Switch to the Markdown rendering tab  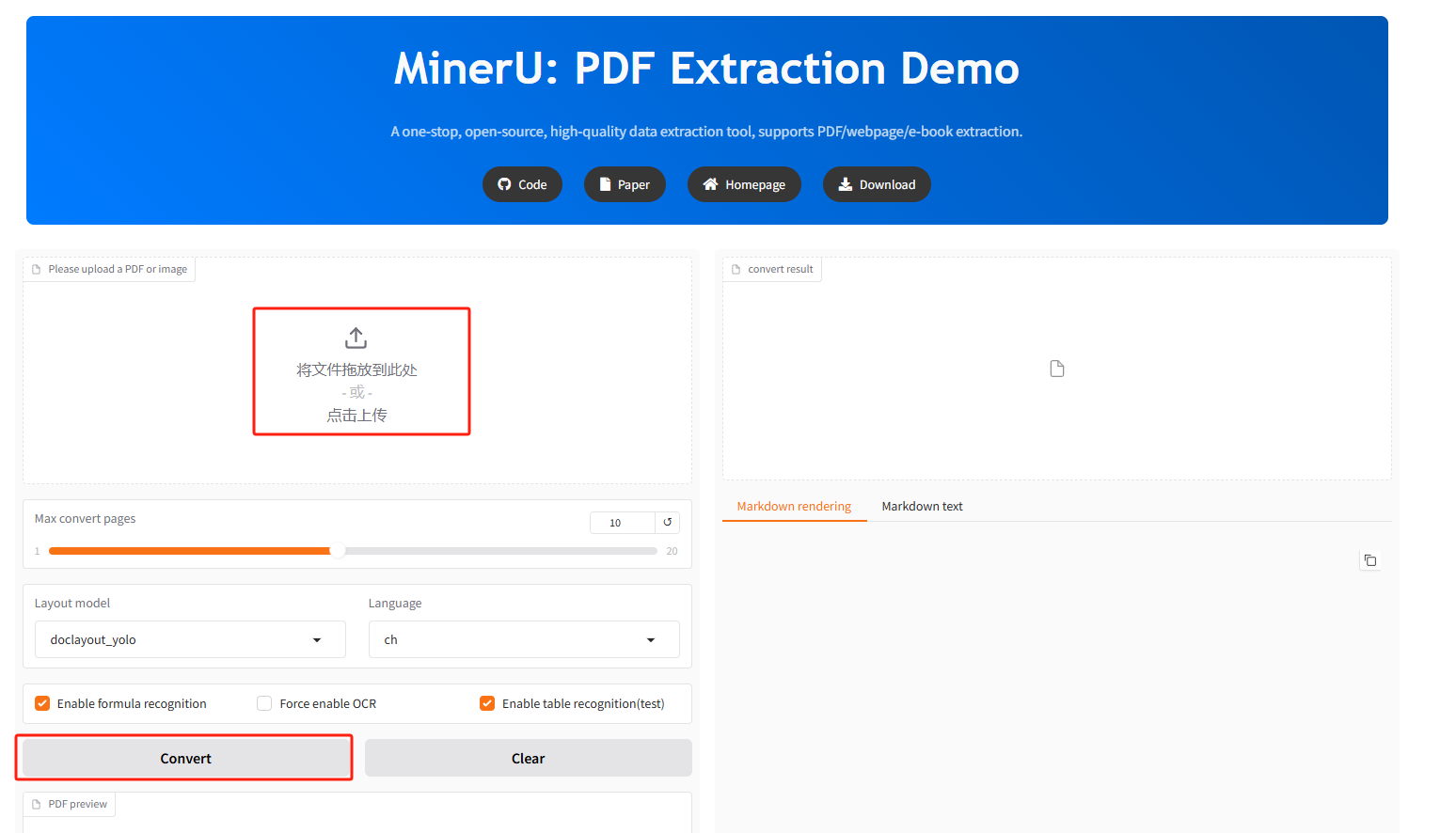click(794, 506)
